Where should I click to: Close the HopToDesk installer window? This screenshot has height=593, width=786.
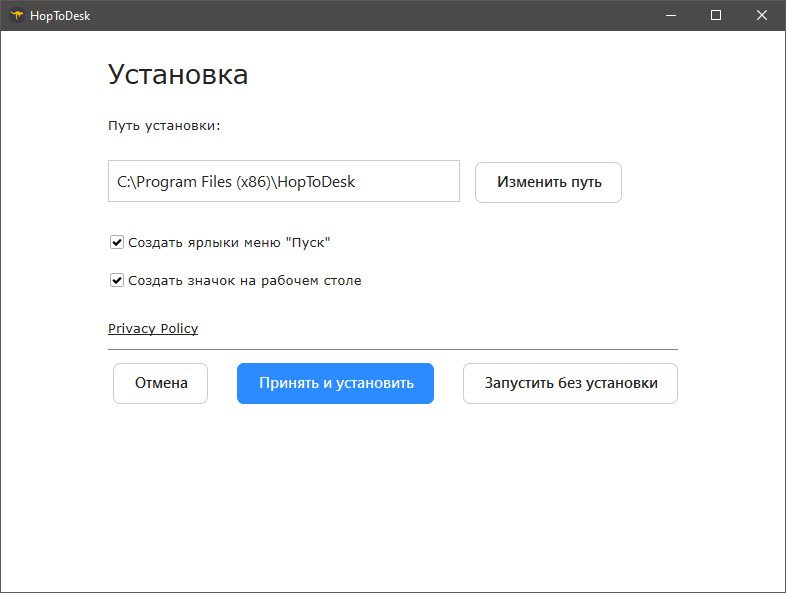pyautogui.click(x=762, y=15)
